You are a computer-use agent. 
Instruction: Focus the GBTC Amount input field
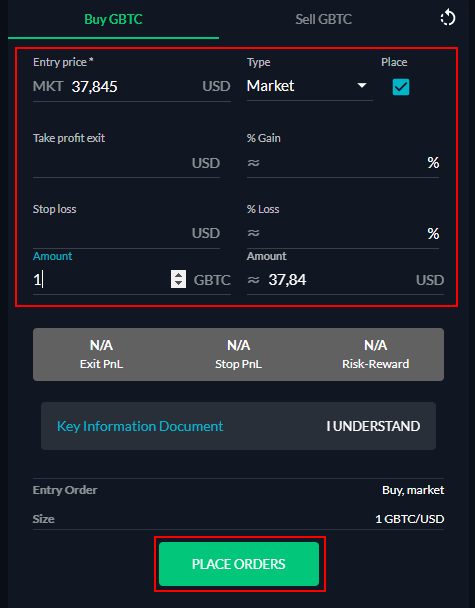[101, 280]
